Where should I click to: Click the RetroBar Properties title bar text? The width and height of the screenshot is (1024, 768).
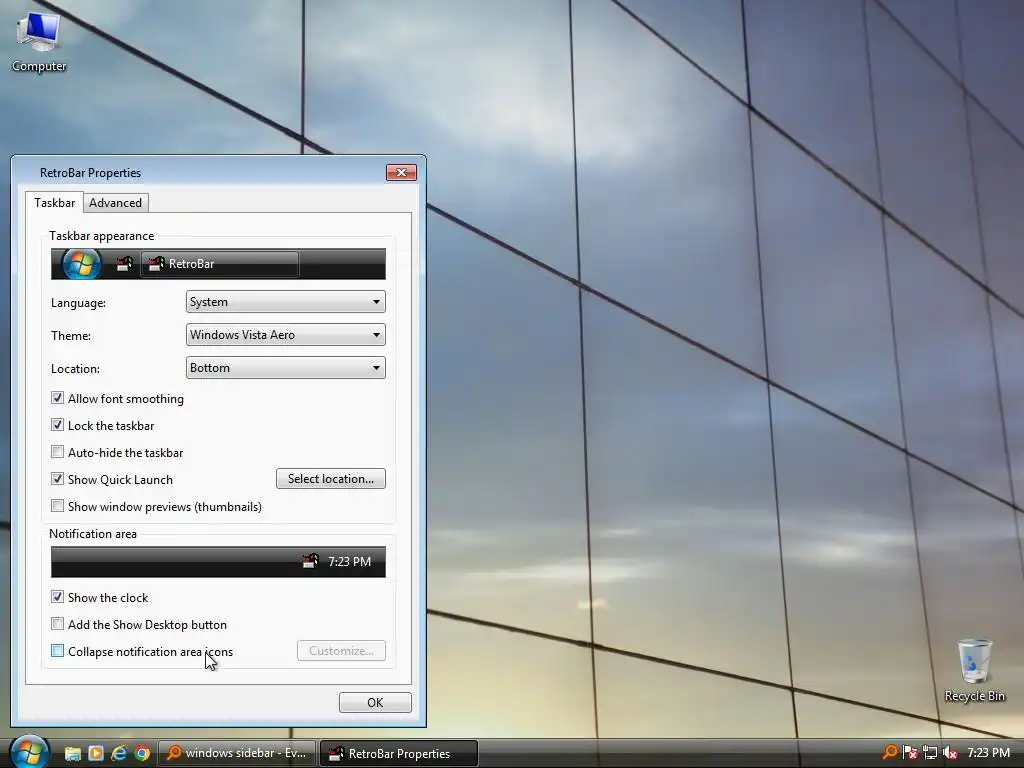tap(90, 173)
